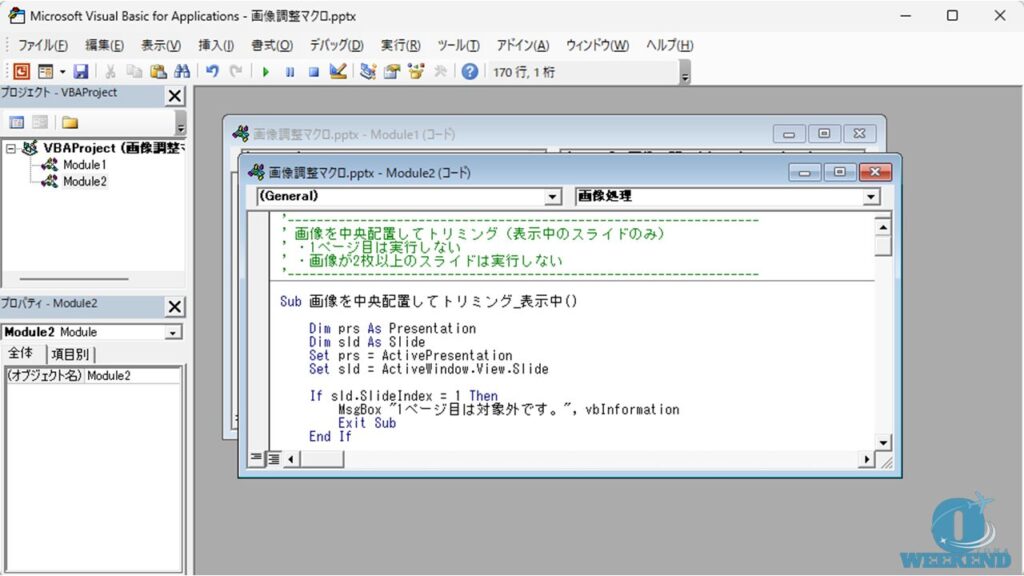Click the Undo arrow icon
The image size is (1024, 576).
(x=212, y=71)
